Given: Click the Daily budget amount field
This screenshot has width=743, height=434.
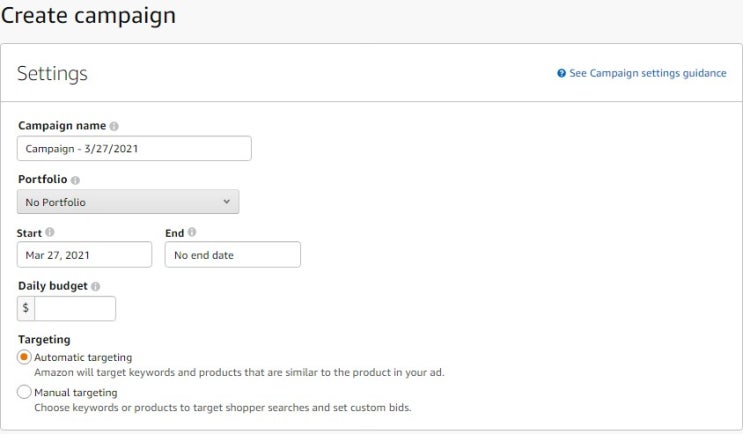Looking at the screenshot, I should point(75,308).
